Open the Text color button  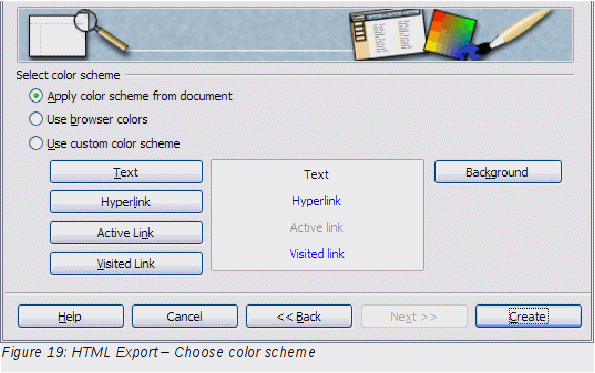point(126,172)
